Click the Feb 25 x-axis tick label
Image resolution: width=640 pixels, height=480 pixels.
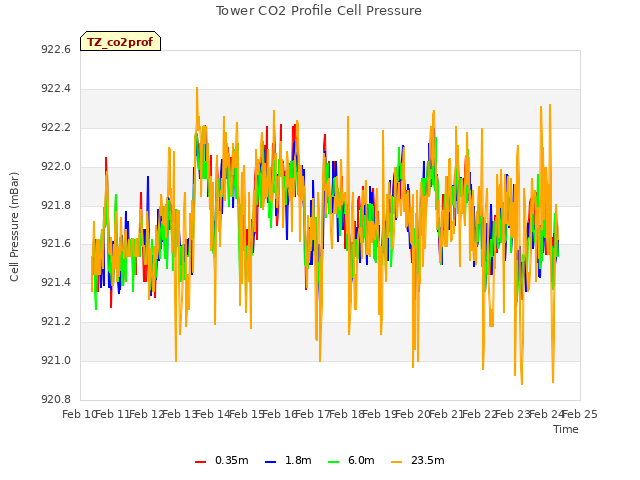(x=580, y=414)
